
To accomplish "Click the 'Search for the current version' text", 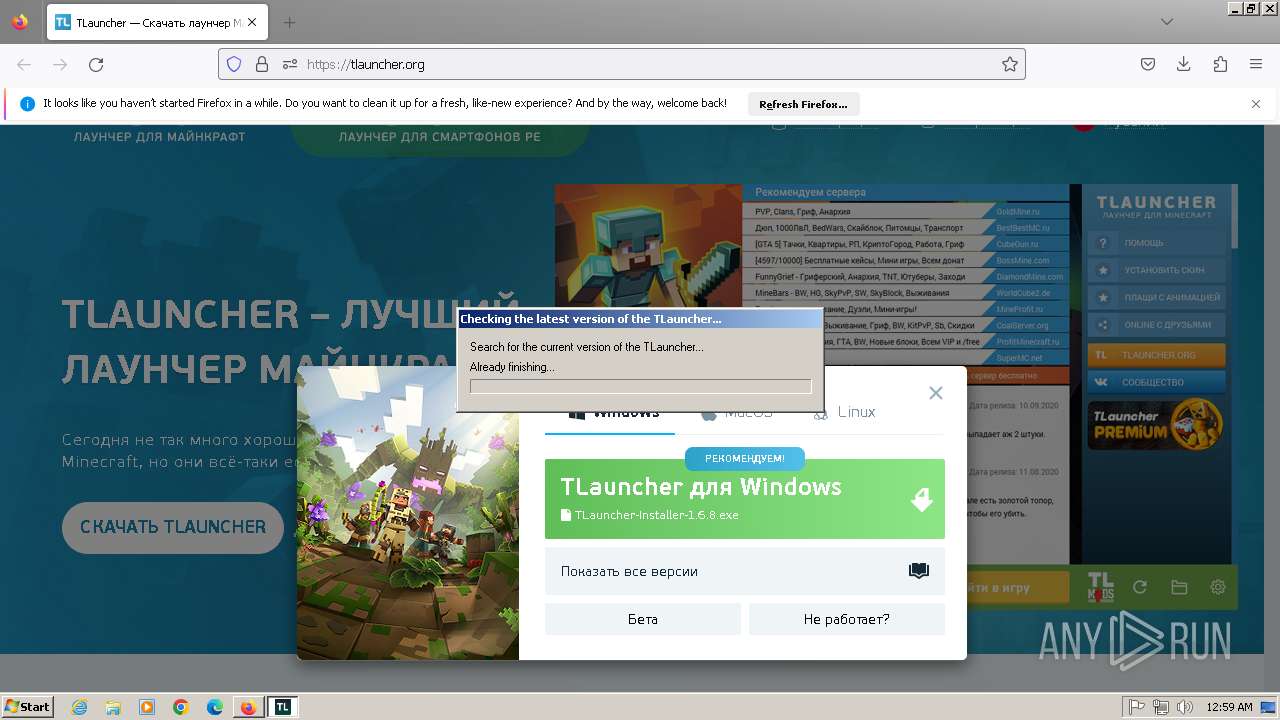I will click(587, 347).
